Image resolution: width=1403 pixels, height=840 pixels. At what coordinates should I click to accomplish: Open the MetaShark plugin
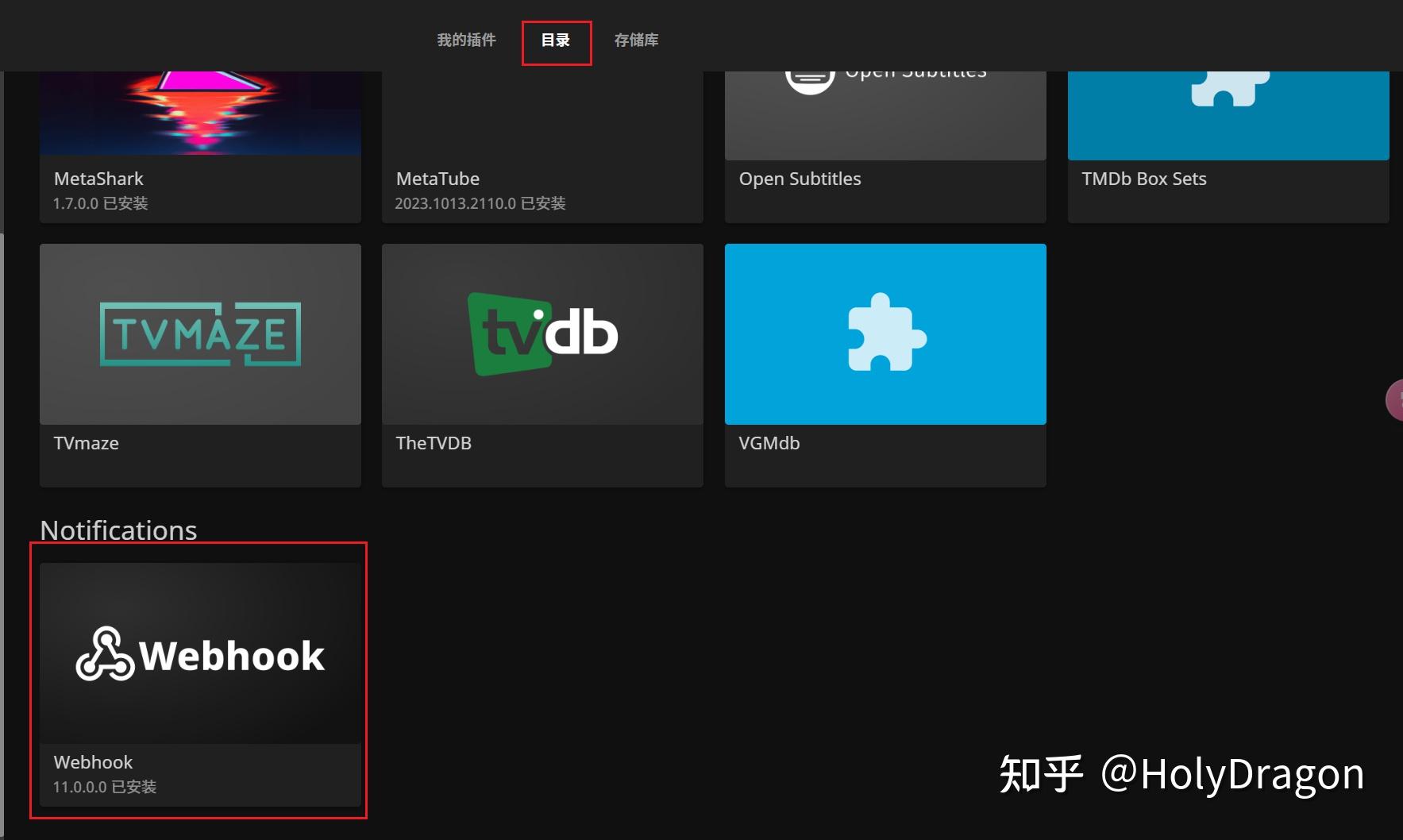[x=199, y=111]
